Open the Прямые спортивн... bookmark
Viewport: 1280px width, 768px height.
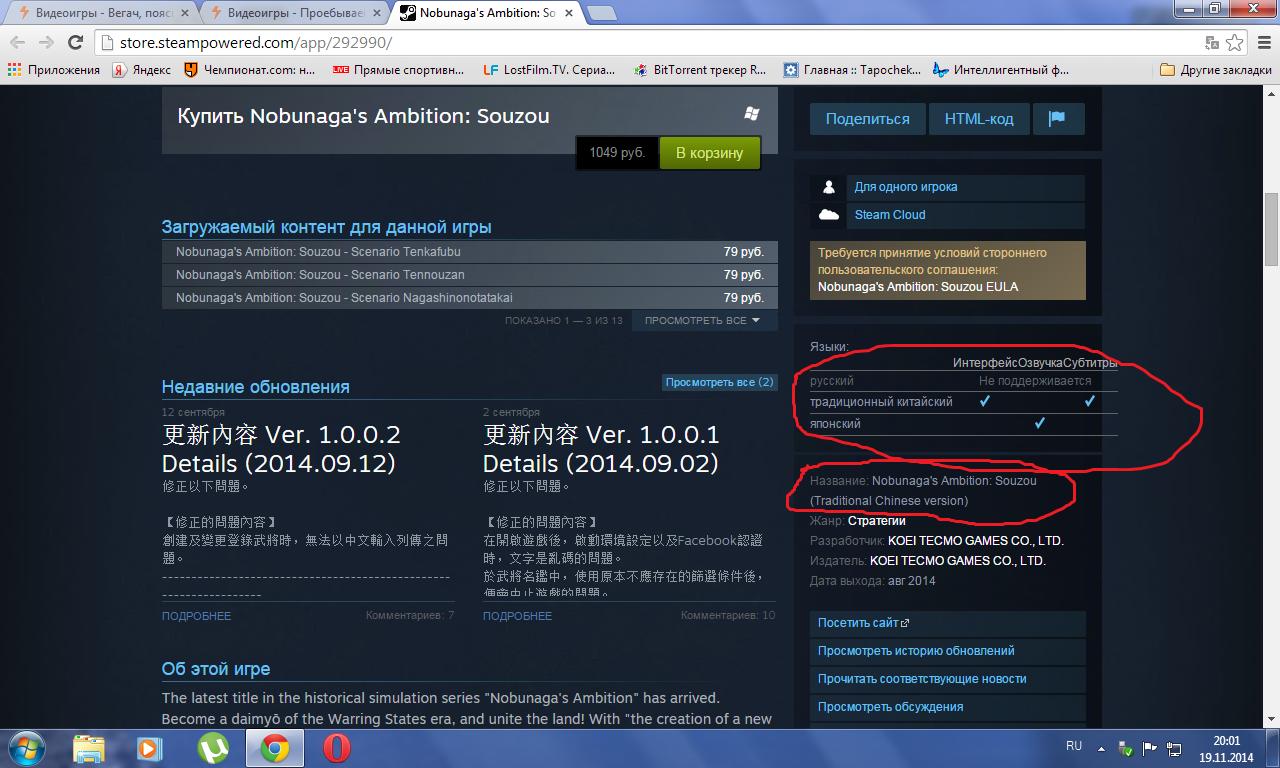(398, 70)
